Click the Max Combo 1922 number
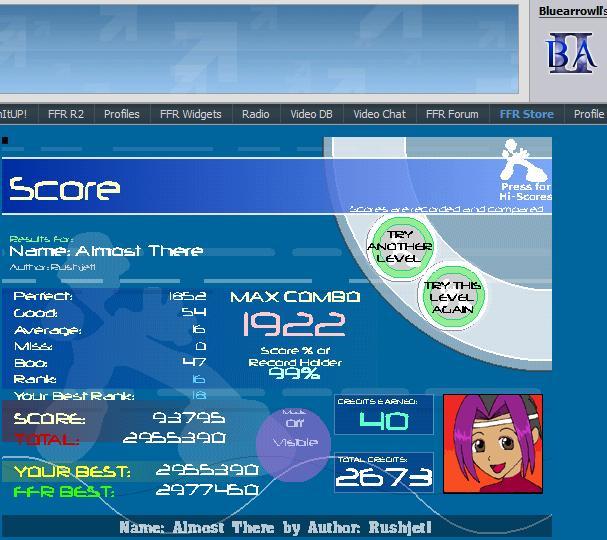607x540 pixels. click(294, 323)
